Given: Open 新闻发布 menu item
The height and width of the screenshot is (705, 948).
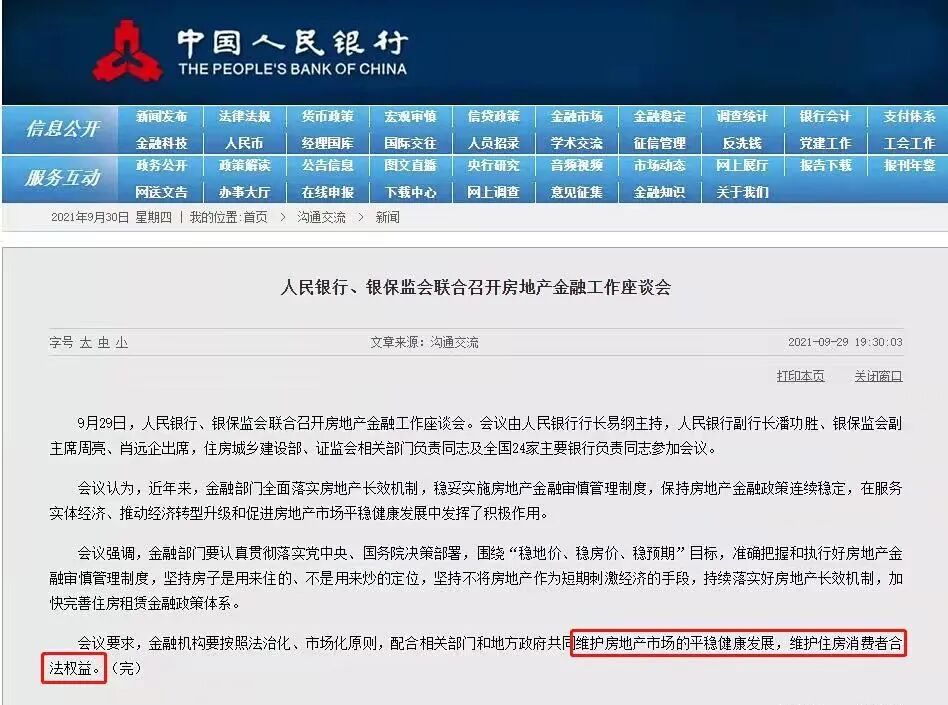Looking at the screenshot, I should click(161, 116).
